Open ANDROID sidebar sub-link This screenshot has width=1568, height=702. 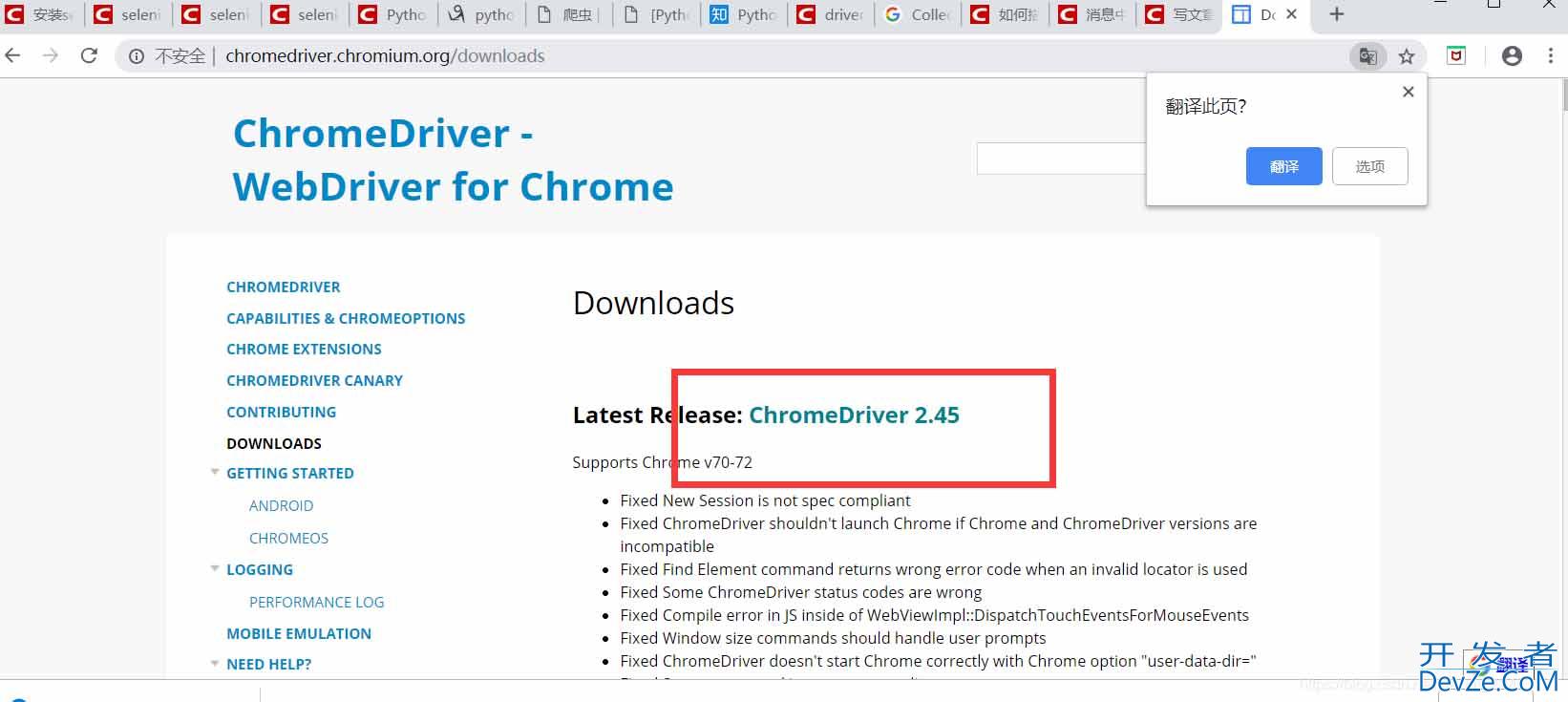[281, 505]
